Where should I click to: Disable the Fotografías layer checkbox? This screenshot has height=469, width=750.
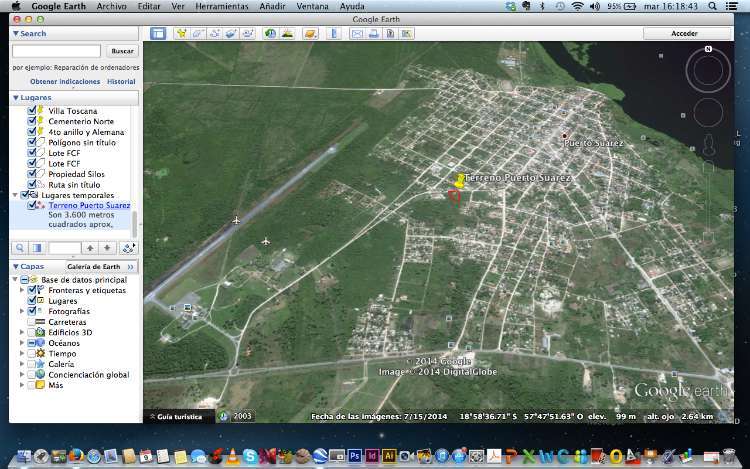pyautogui.click(x=33, y=311)
